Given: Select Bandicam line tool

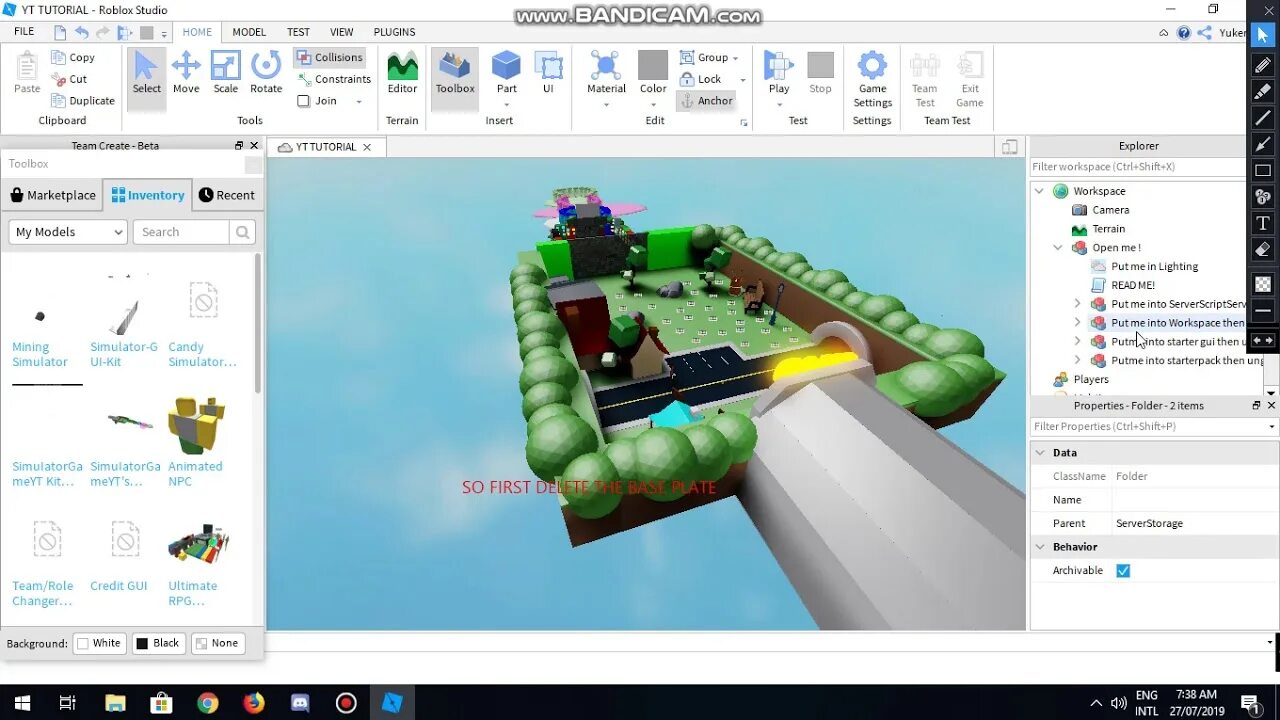Looking at the screenshot, I should 1263,118.
